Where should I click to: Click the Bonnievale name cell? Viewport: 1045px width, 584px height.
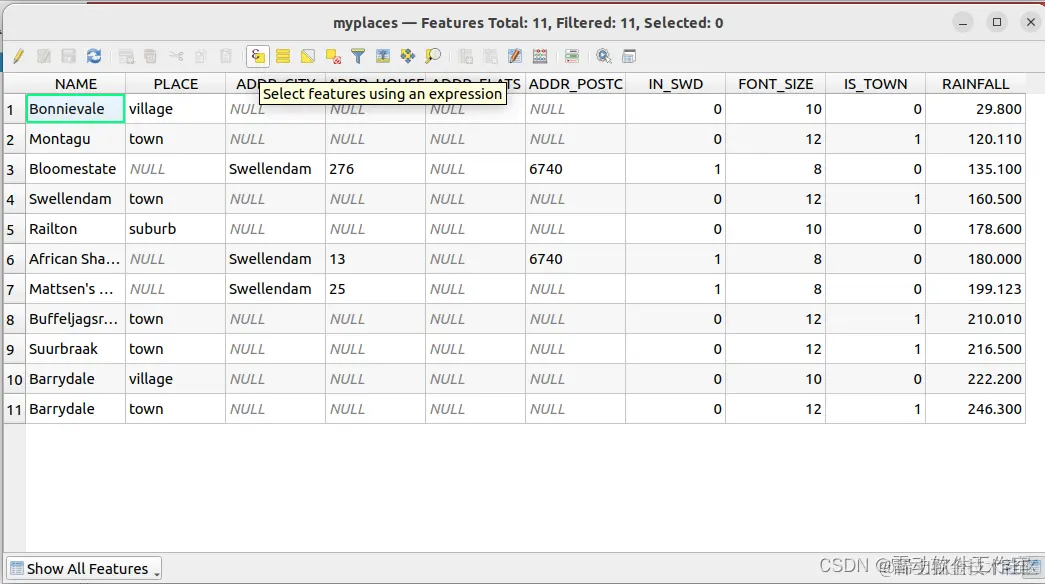75,109
